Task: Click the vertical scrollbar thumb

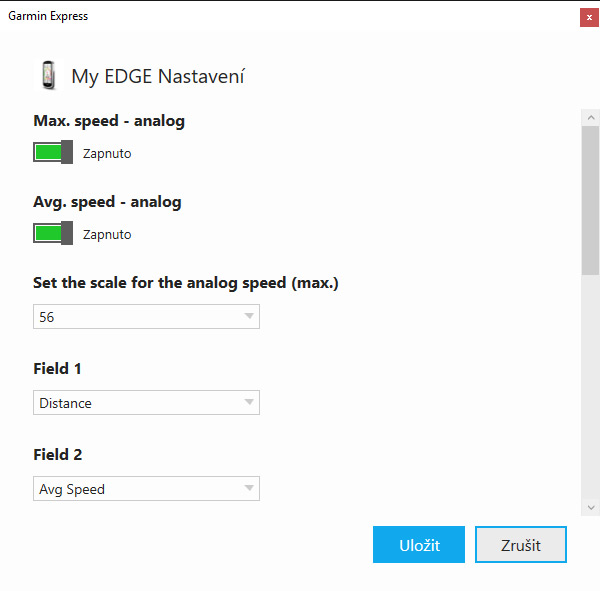Action: pyautogui.click(x=590, y=201)
